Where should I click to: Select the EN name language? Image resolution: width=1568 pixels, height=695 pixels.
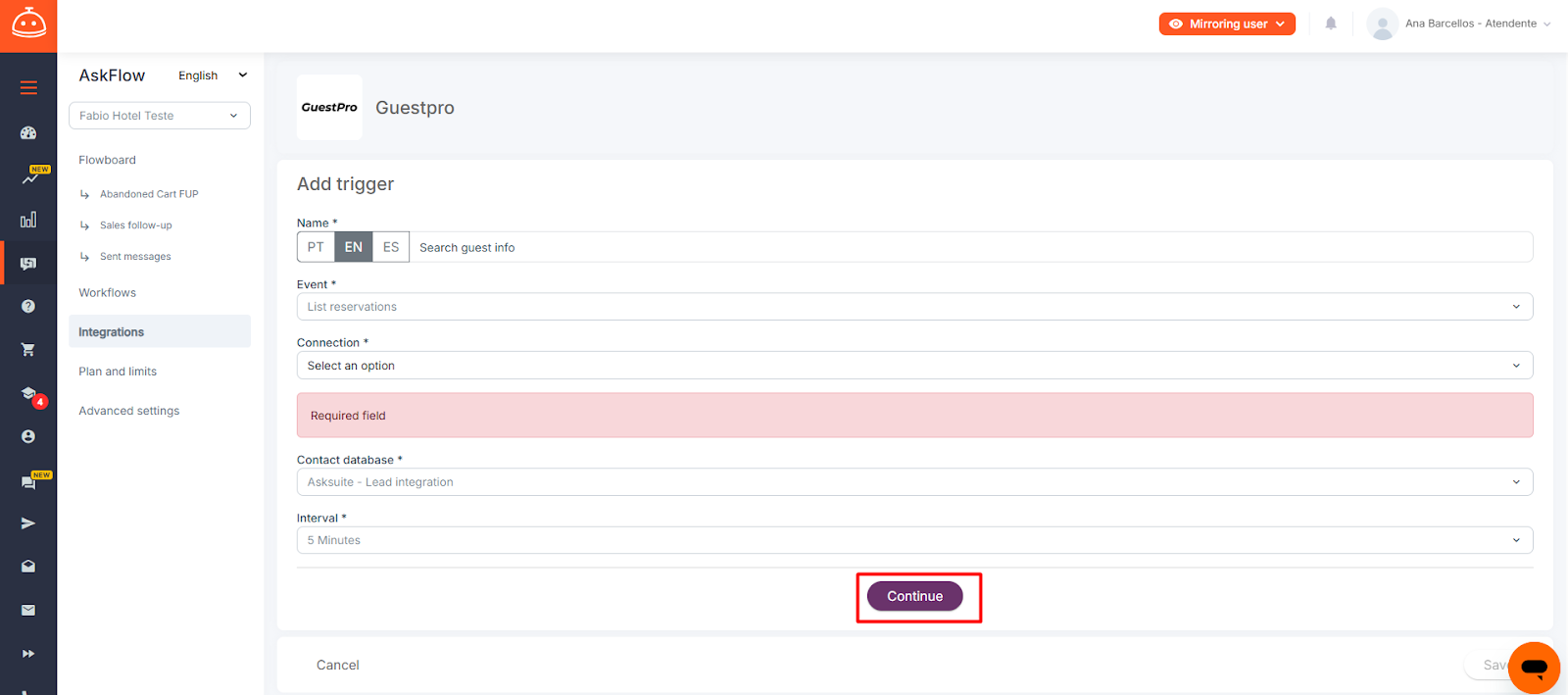tap(353, 247)
